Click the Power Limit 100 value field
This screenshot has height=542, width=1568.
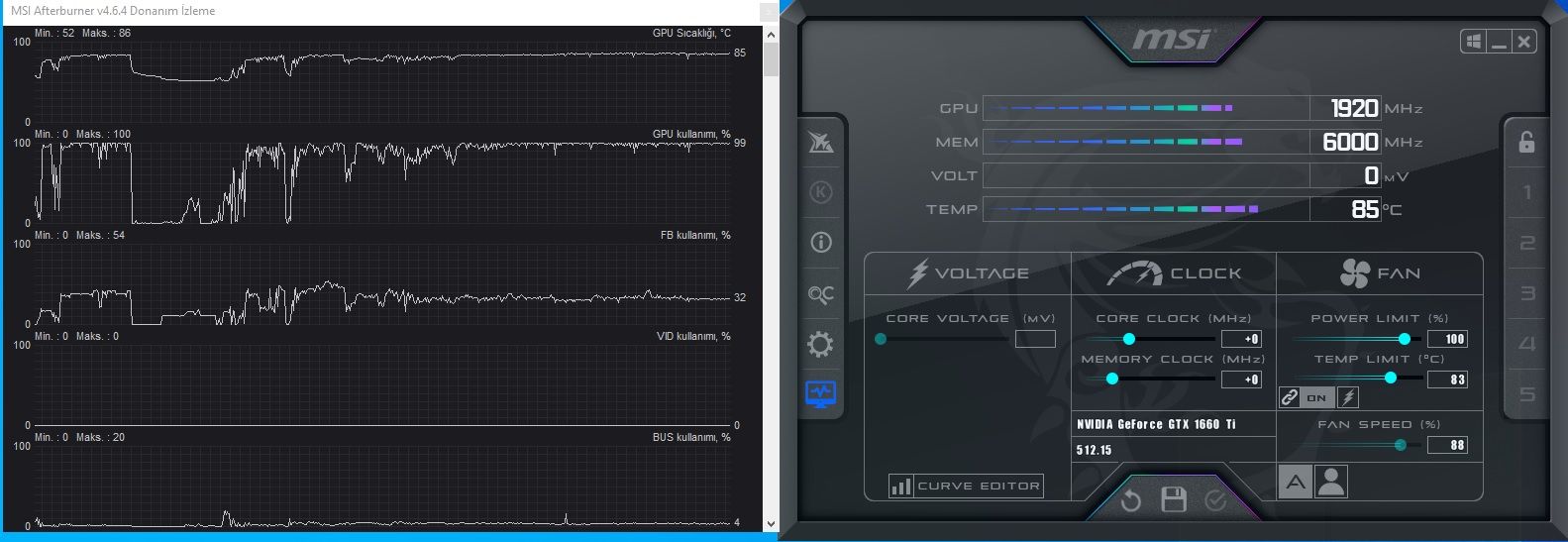(1447, 339)
